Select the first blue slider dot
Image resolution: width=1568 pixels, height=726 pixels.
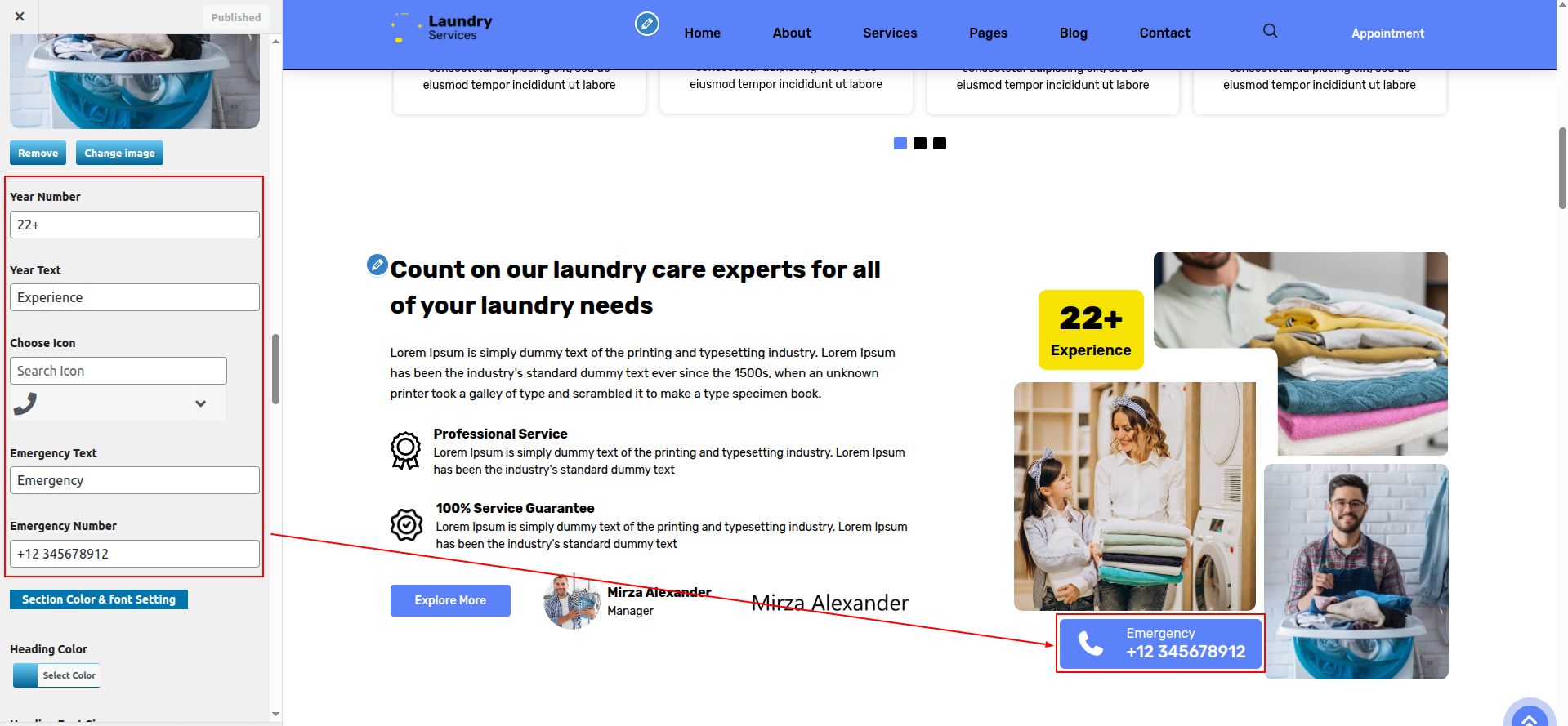coord(900,143)
